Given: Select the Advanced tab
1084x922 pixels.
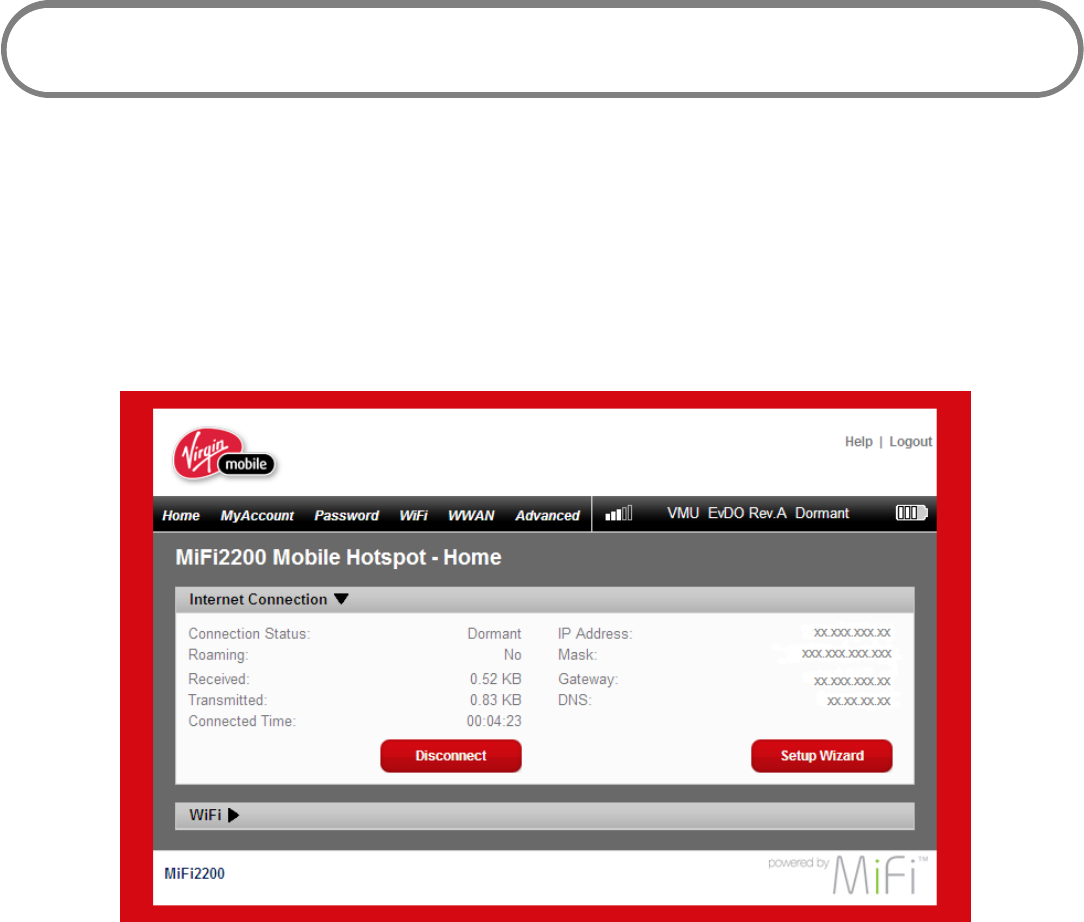Looking at the screenshot, I should 547,516.
